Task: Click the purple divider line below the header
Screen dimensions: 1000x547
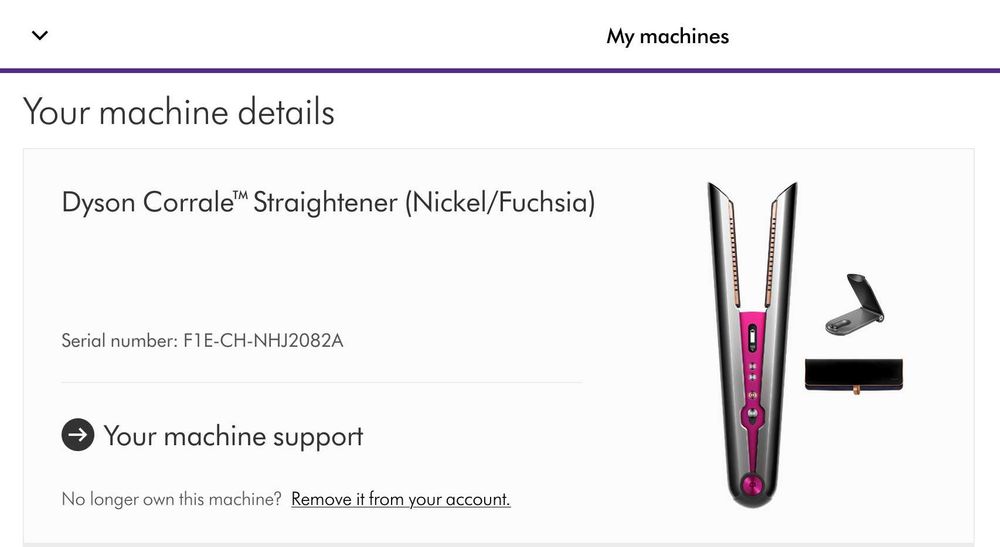Action: [500, 70]
